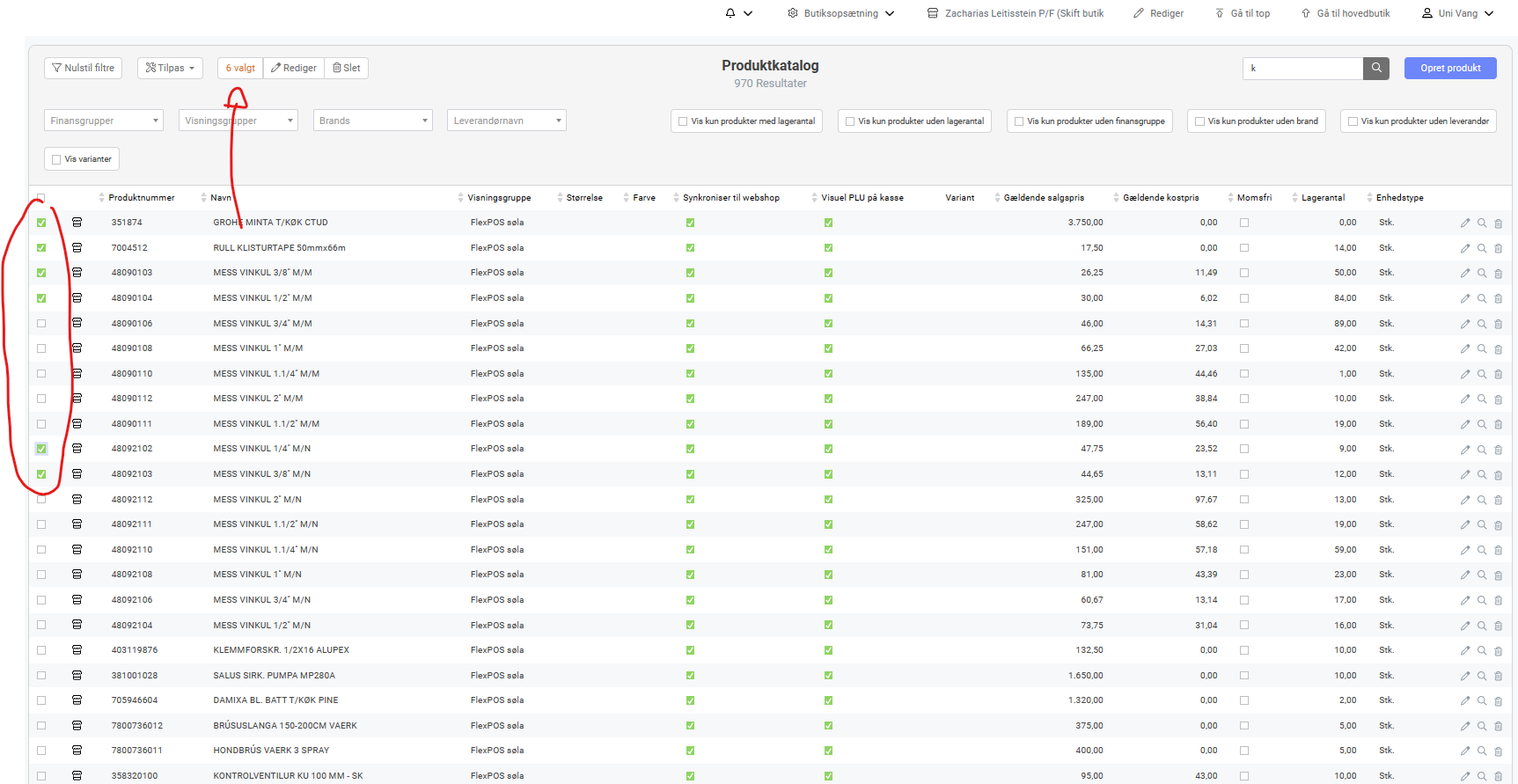The image size is (1518, 784).
Task: Click the Nulstil filtre button
Action: point(83,68)
